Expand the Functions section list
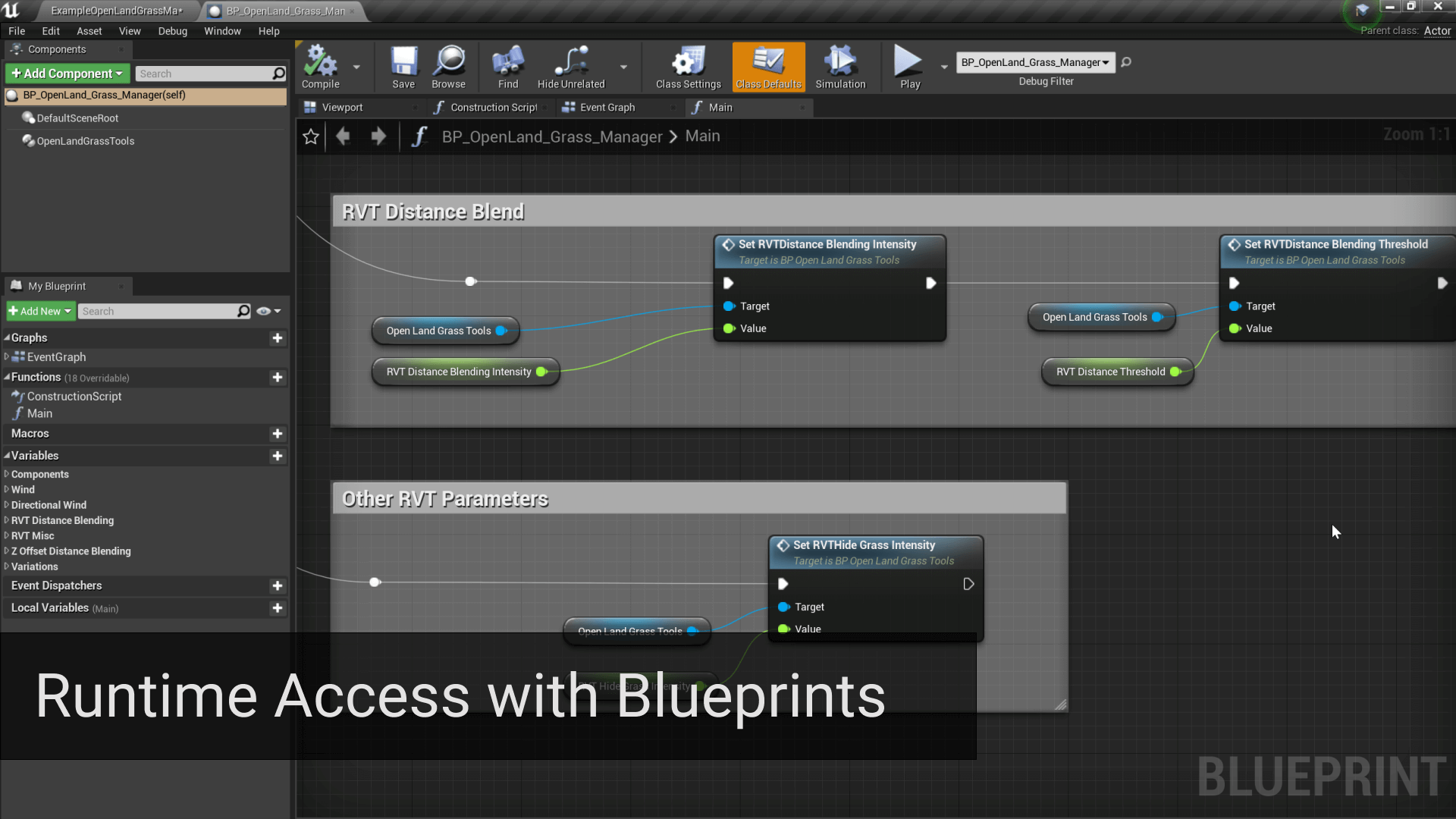The height and width of the screenshot is (819, 1456). click(x=8, y=377)
